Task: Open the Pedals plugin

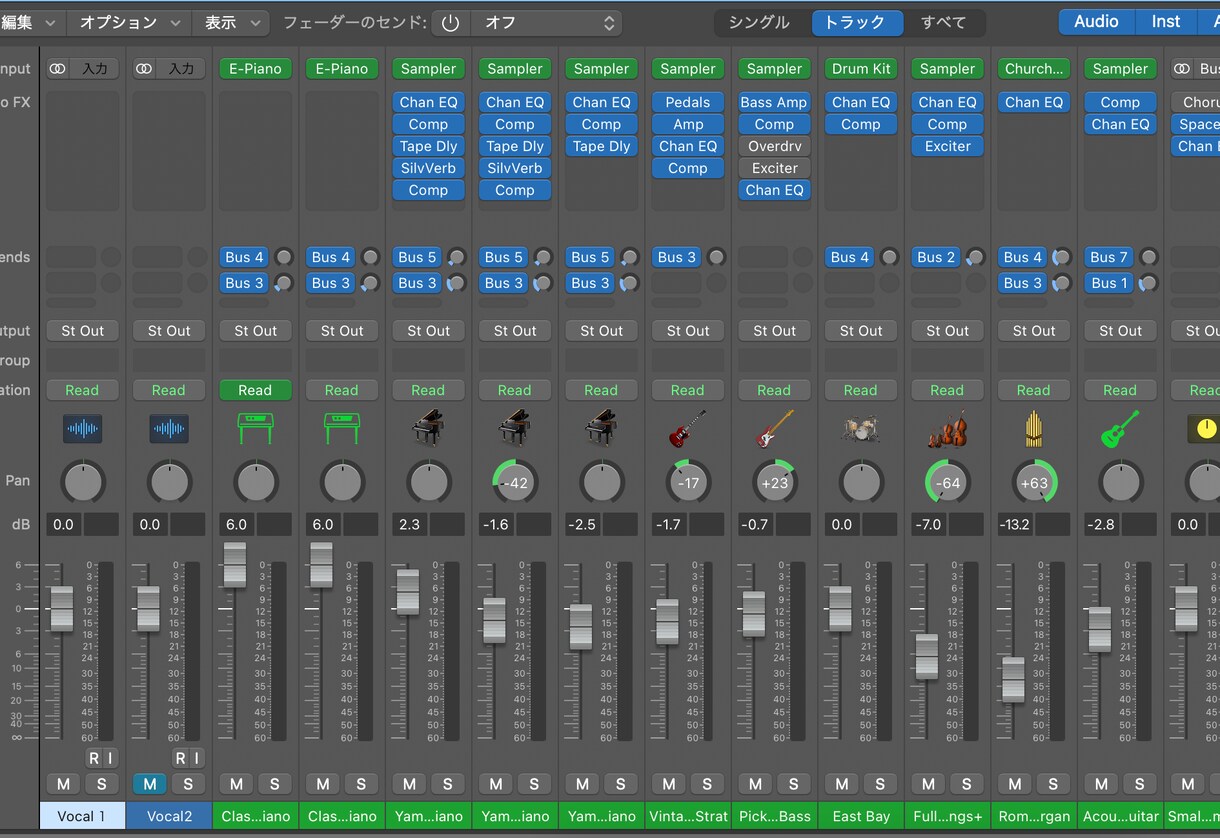Action: coord(688,102)
